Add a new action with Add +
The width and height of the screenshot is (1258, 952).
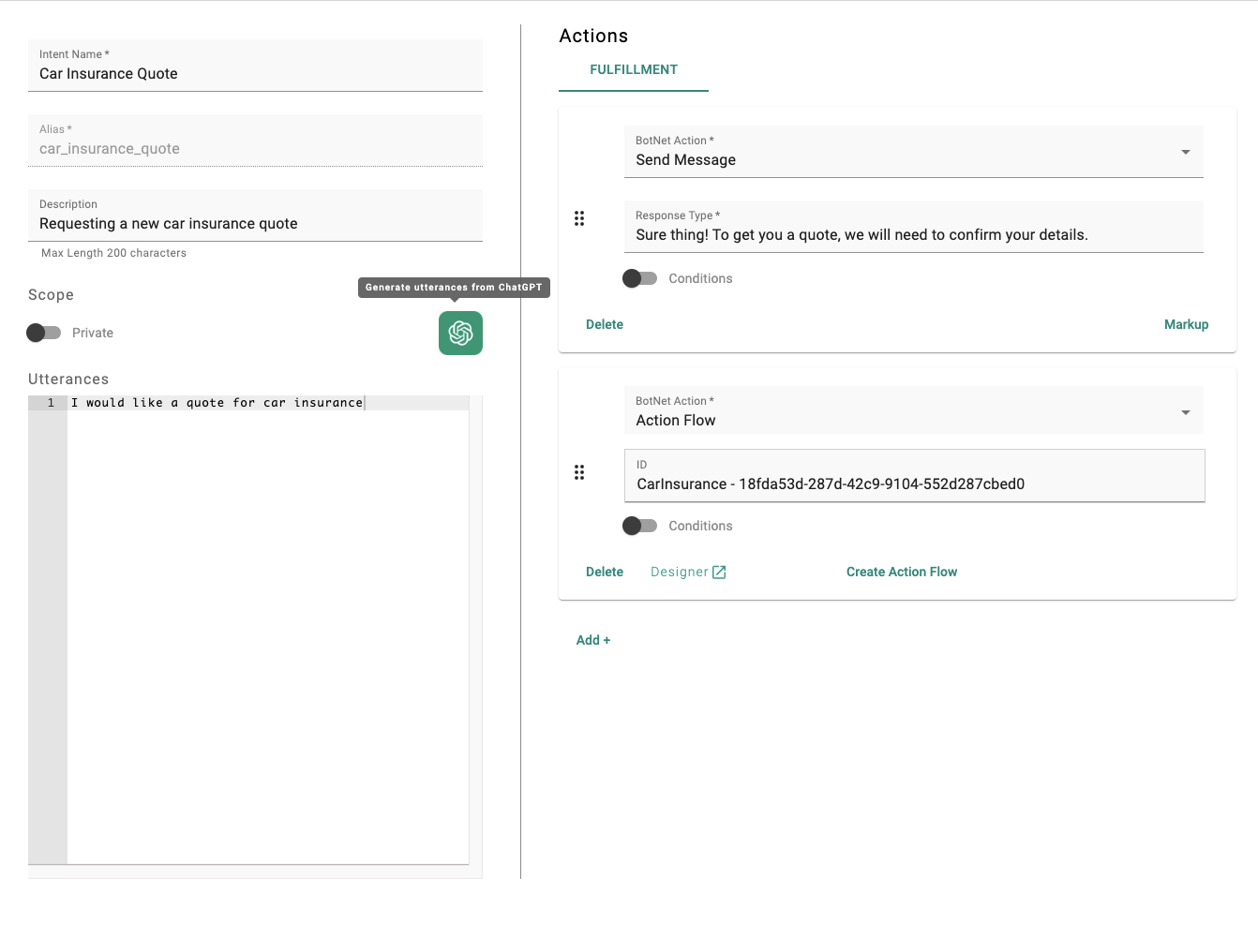(593, 640)
